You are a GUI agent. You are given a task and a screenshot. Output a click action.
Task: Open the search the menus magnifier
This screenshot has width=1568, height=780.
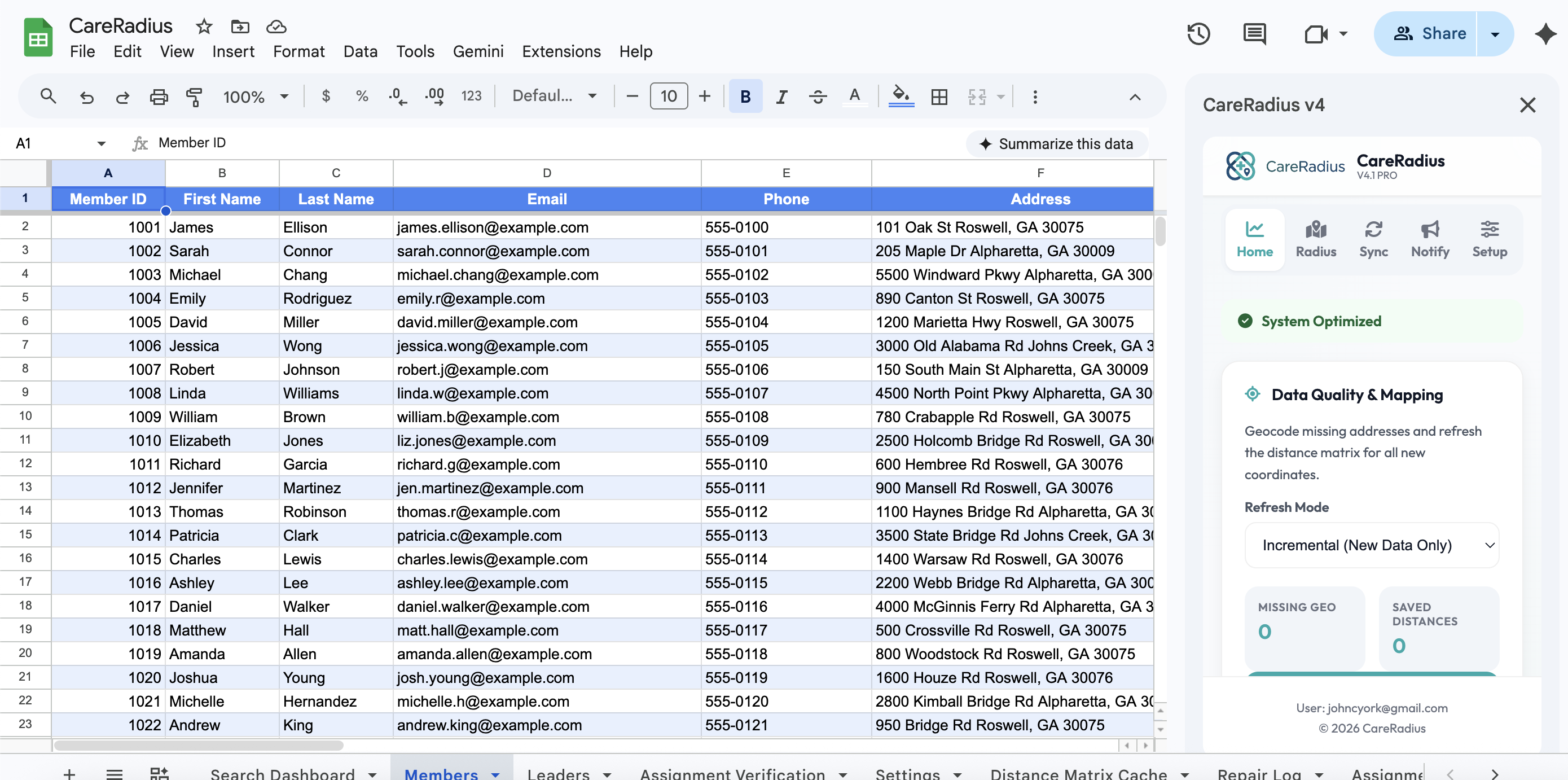point(48,96)
